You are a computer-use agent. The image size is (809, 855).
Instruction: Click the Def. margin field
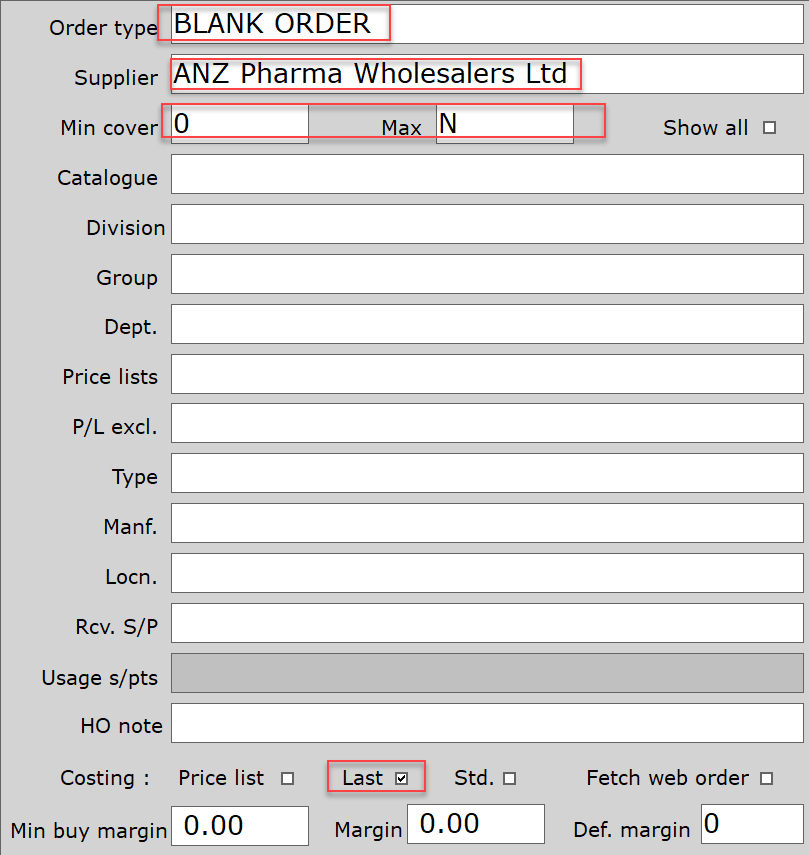coord(751,825)
